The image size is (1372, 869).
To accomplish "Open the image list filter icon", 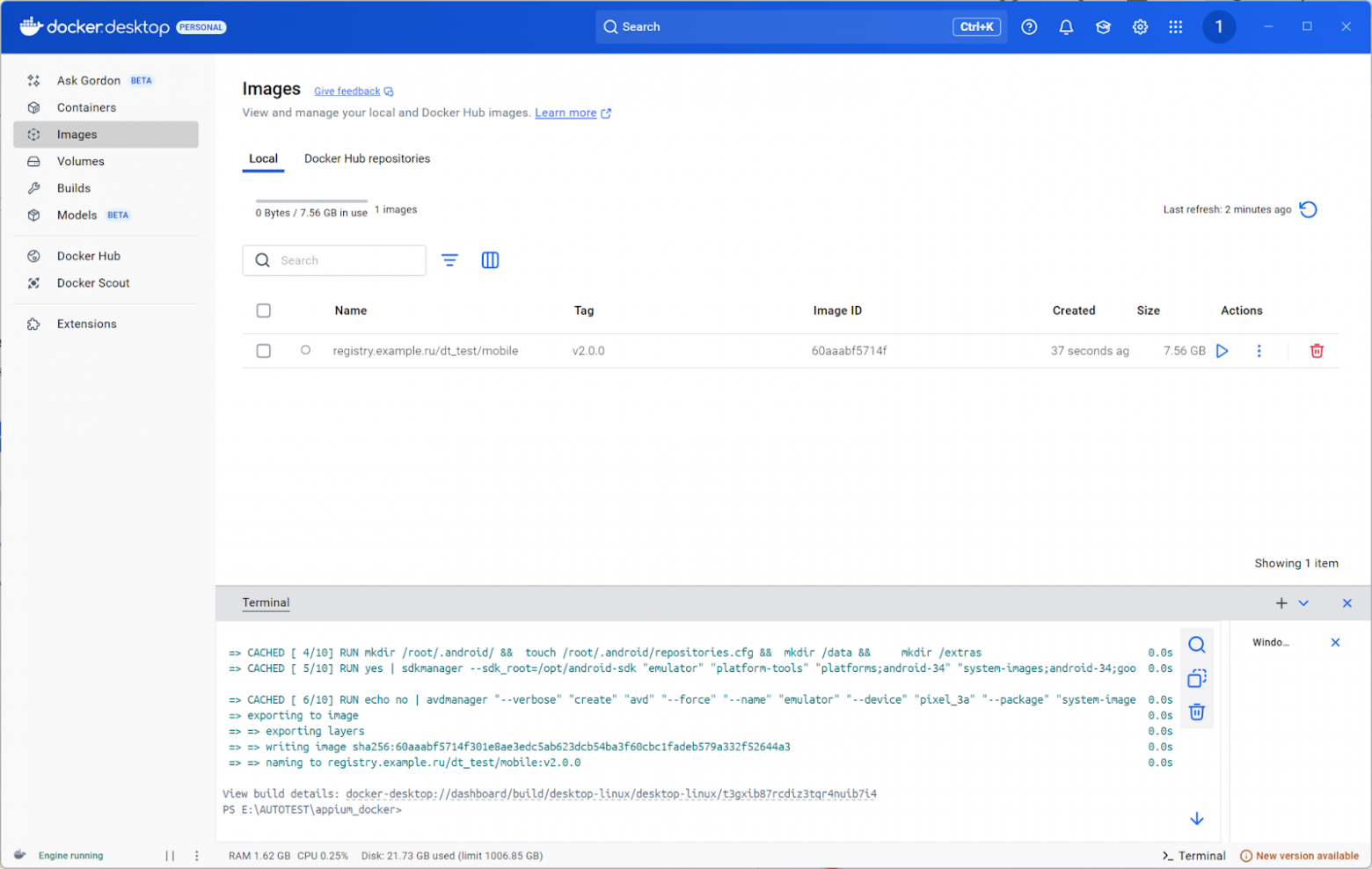I will 449,260.
